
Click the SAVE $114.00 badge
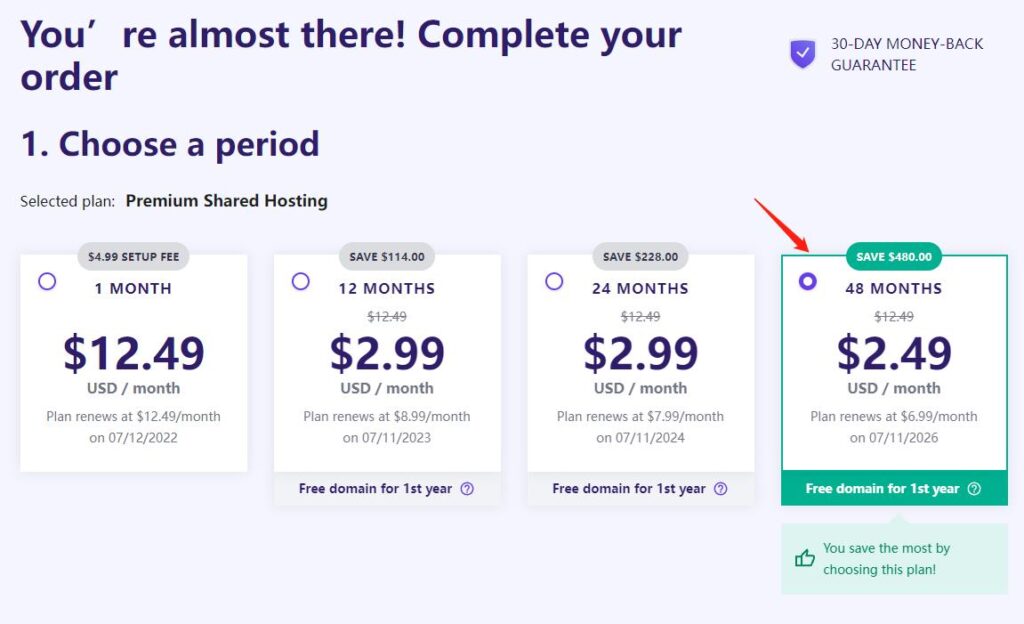click(387, 257)
